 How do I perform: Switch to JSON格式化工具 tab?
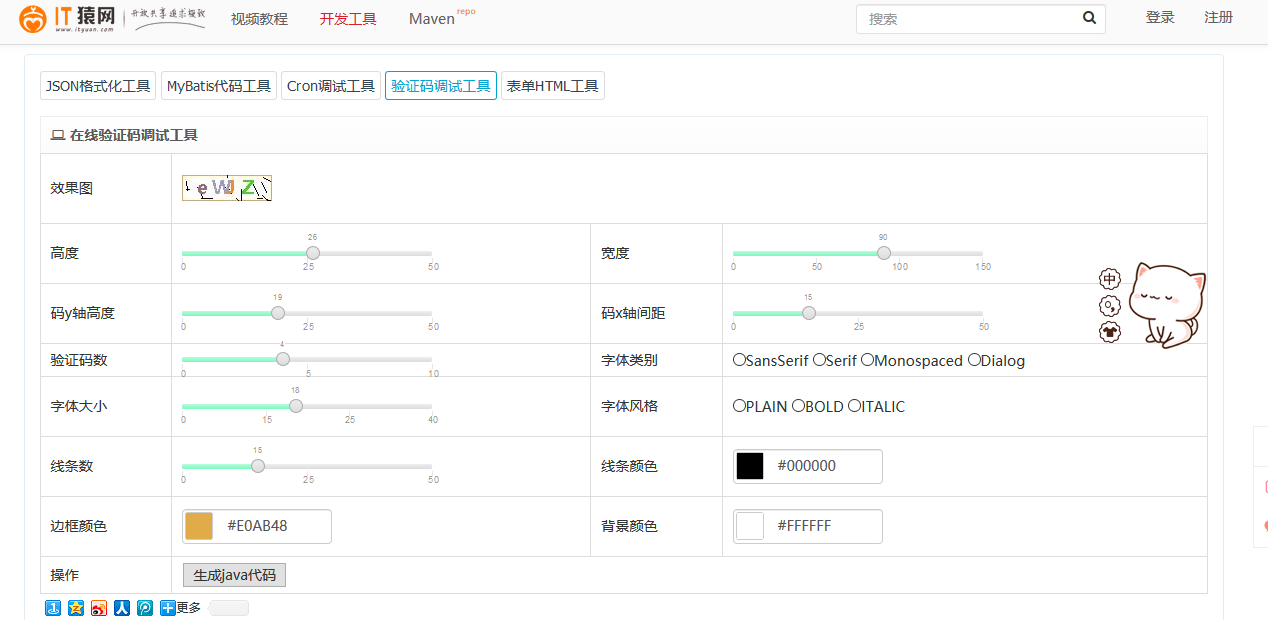[x=98, y=86]
